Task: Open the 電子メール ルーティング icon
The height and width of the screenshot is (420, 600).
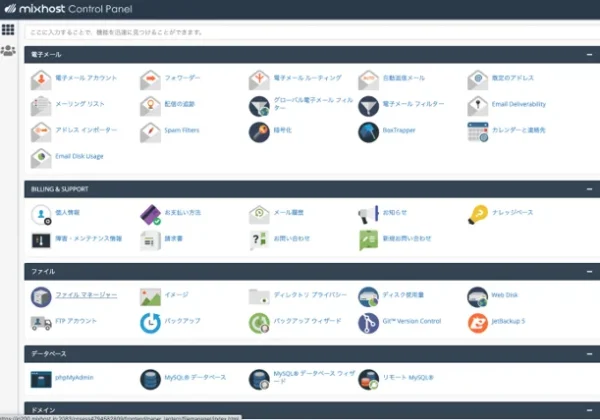Action: pyautogui.click(x=259, y=80)
